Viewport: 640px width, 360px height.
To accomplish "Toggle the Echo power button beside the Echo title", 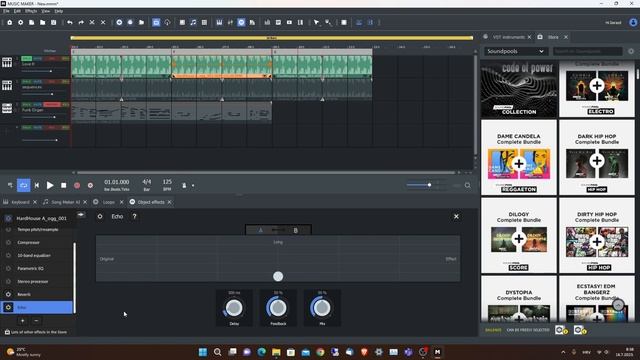I will point(100,216).
